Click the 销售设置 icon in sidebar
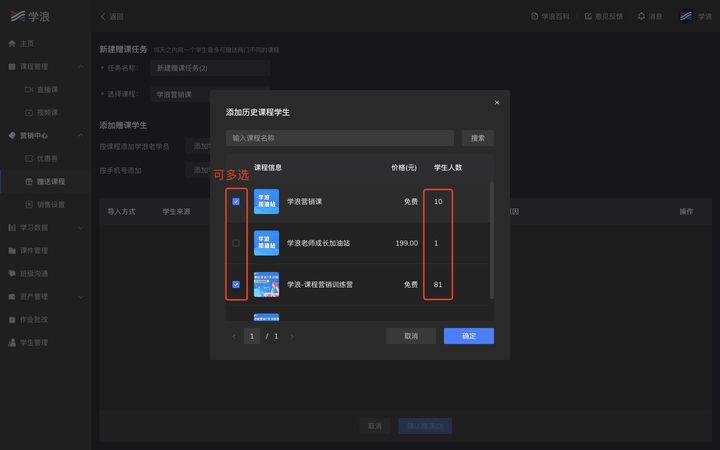Image resolution: width=720 pixels, height=450 pixels. coord(29,204)
